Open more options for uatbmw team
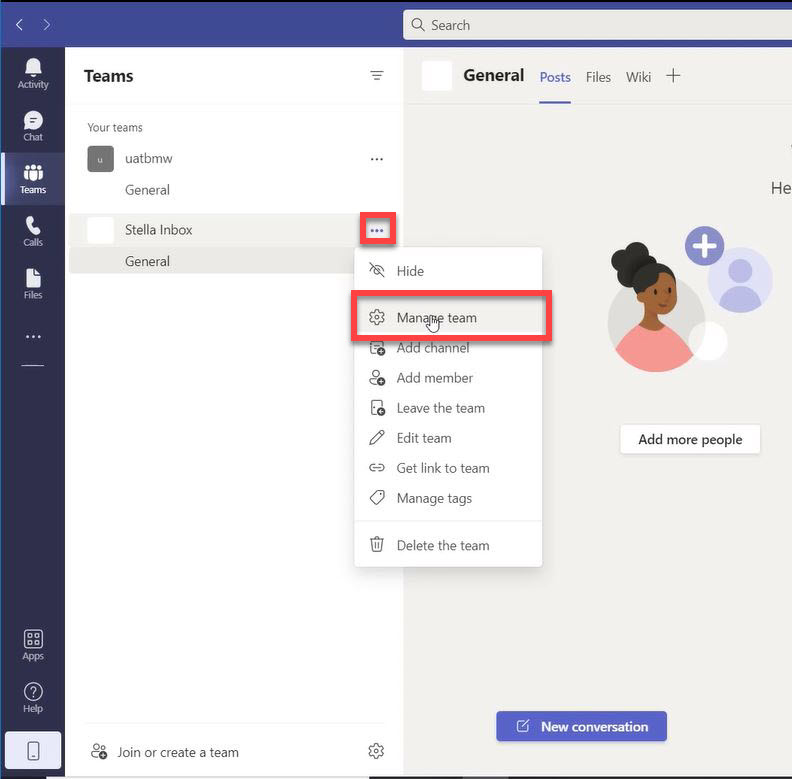The width and height of the screenshot is (792, 779). point(377,159)
